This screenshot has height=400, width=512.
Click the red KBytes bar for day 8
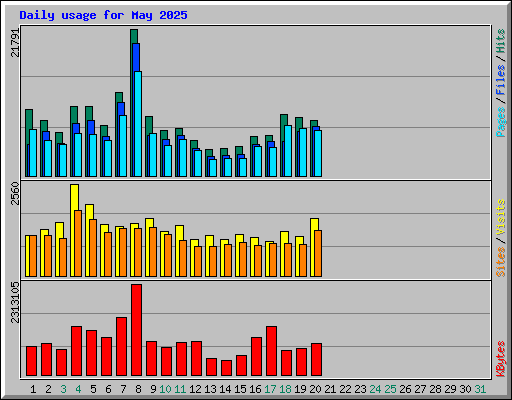click(x=136, y=330)
